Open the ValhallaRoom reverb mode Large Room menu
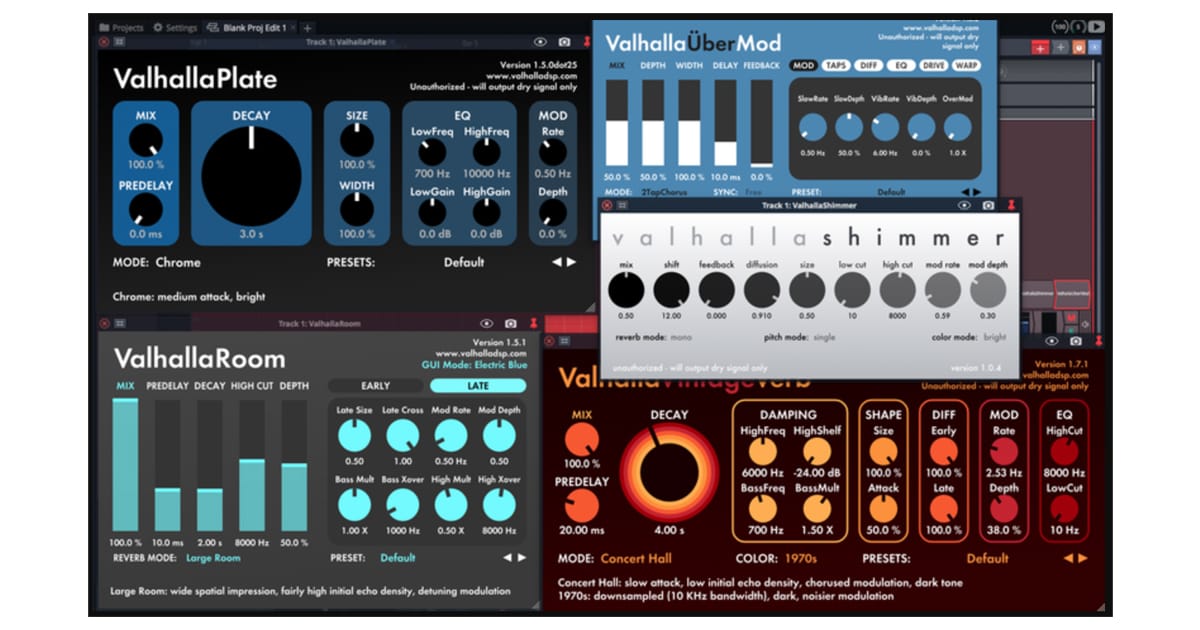Viewport: 1200px width, 630px height. point(213,558)
